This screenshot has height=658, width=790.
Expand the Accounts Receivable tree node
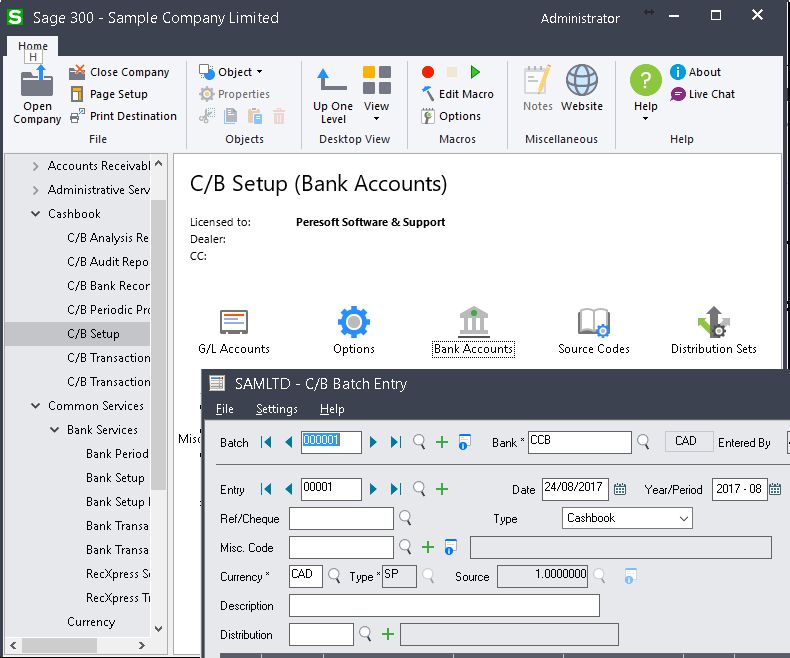tap(35, 166)
